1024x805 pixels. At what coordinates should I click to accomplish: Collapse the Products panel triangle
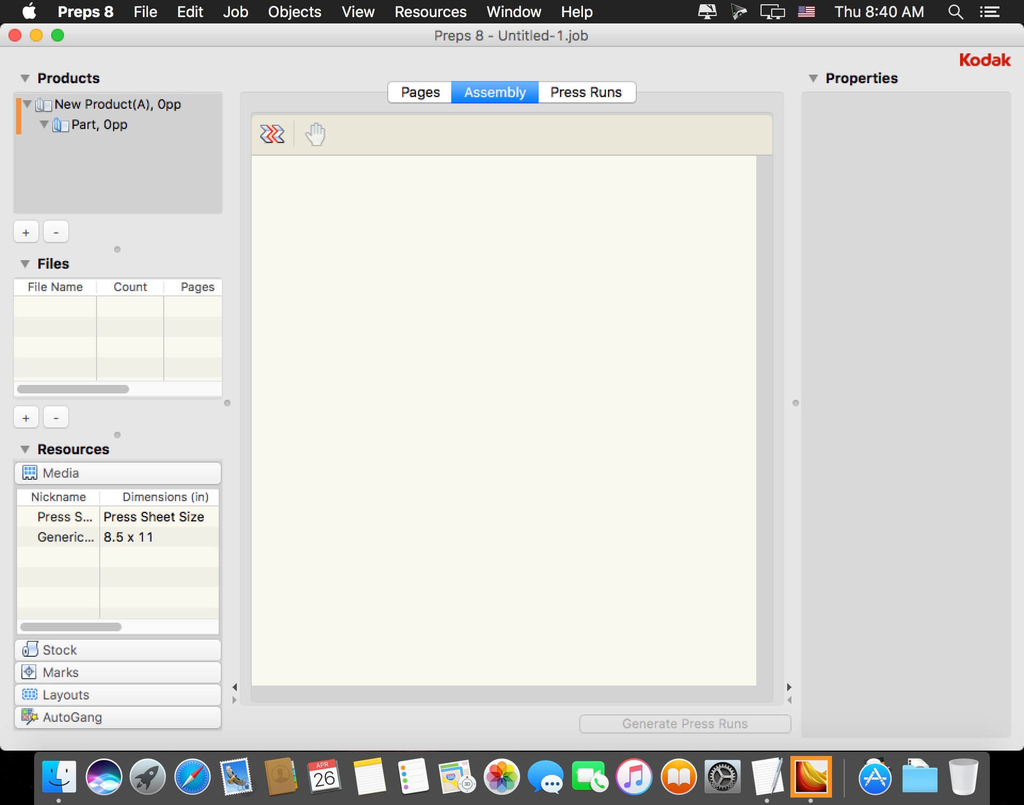25,78
